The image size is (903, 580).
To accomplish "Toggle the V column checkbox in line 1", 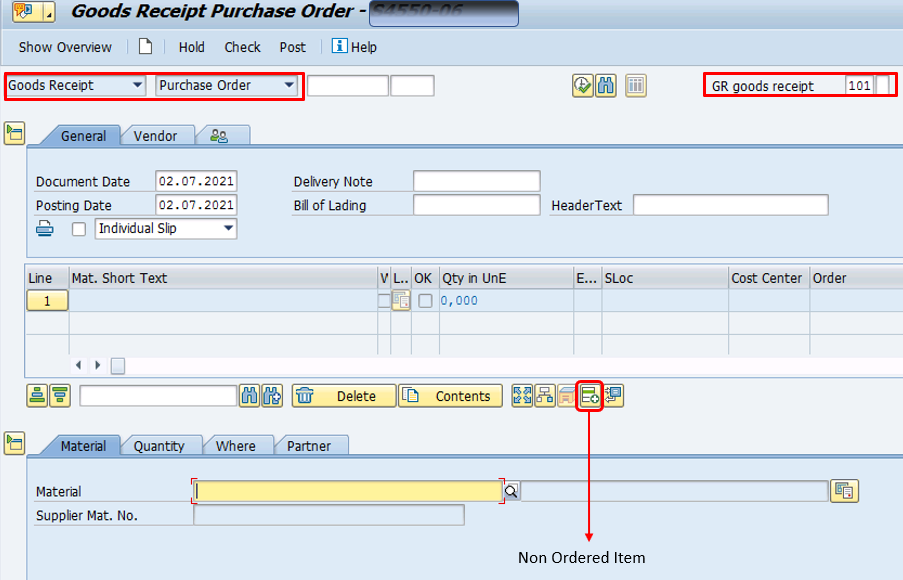I will (x=383, y=301).
